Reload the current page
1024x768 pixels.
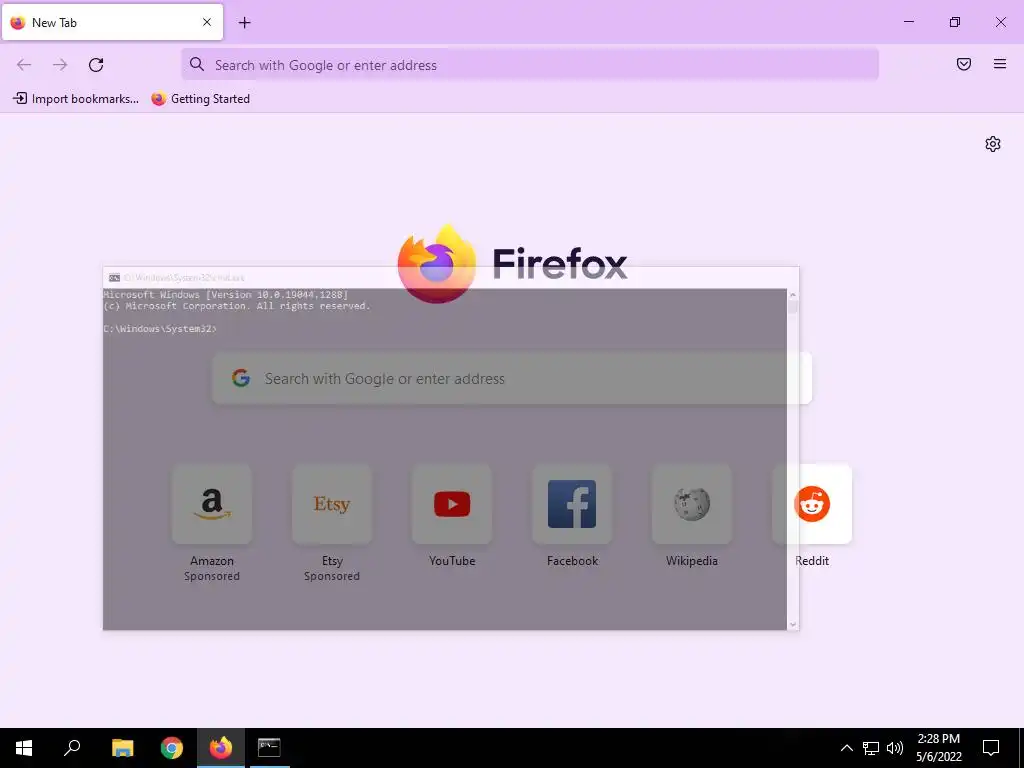[x=96, y=65]
